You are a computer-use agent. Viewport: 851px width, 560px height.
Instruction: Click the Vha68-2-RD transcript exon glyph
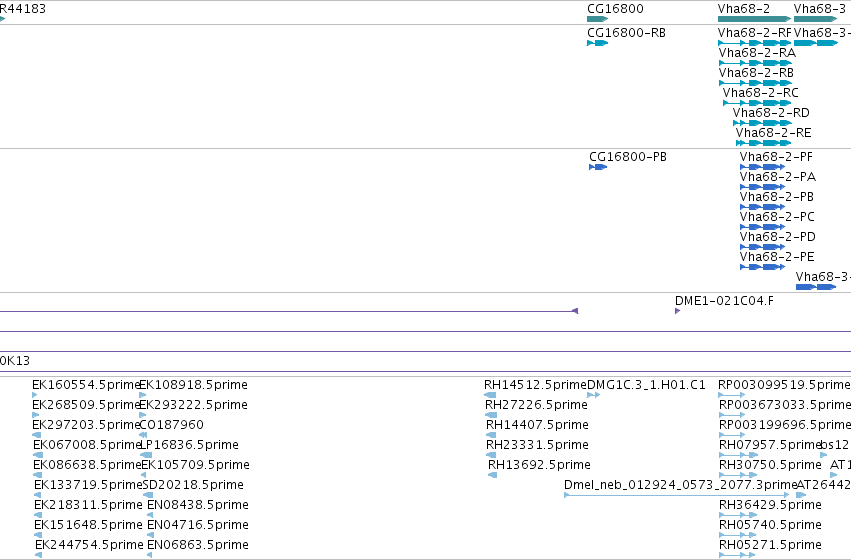[x=763, y=123]
